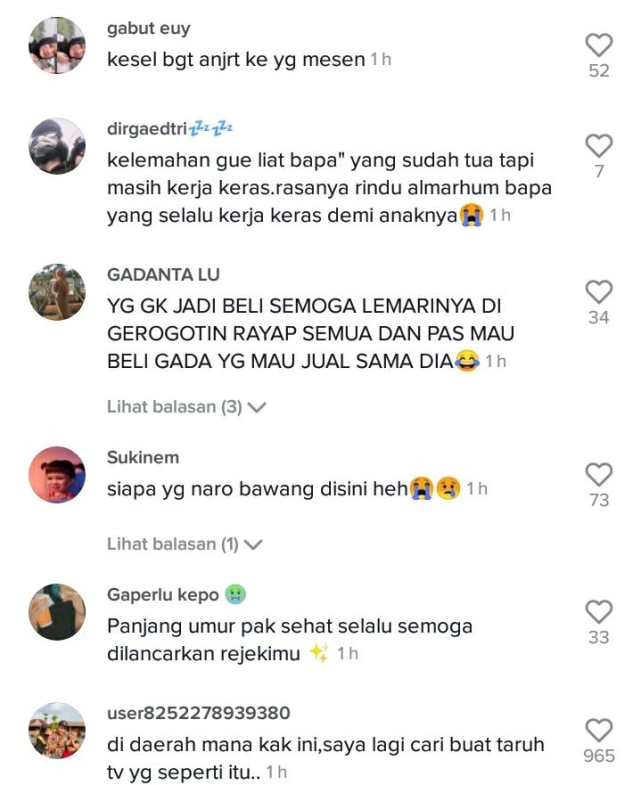Viewport: 640px width, 785px height.
Task: Open username gabut euy
Action: [x=149, y=29]
